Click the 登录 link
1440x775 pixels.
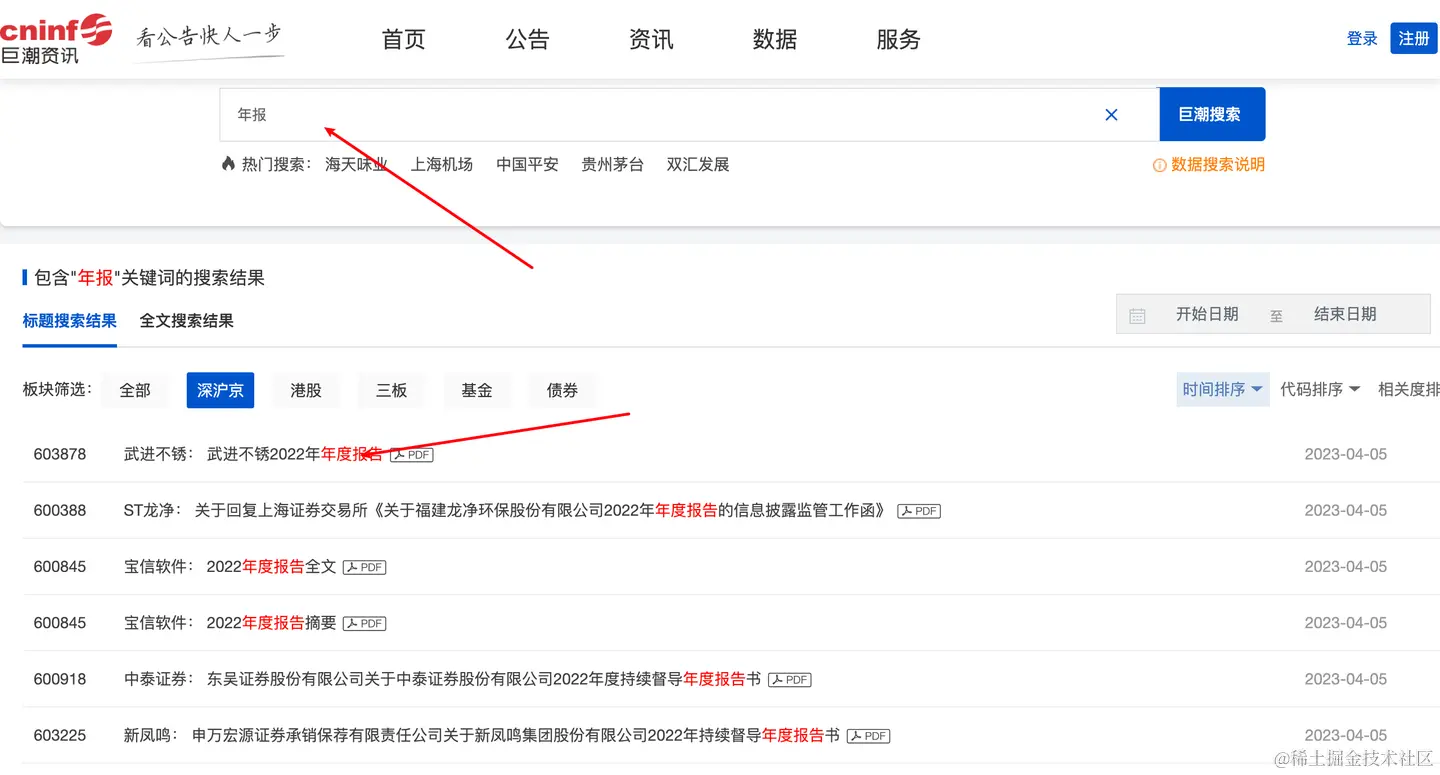click(1362, 39)
